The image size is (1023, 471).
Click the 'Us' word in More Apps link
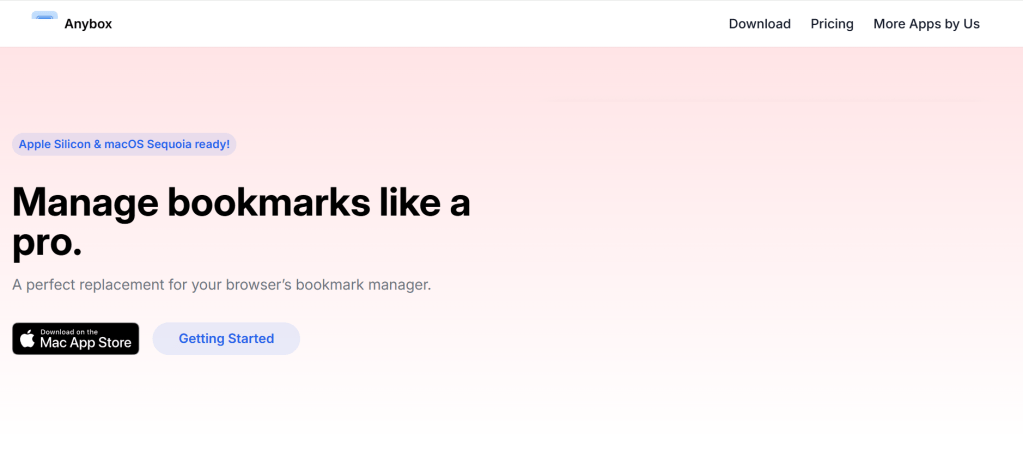971,24
